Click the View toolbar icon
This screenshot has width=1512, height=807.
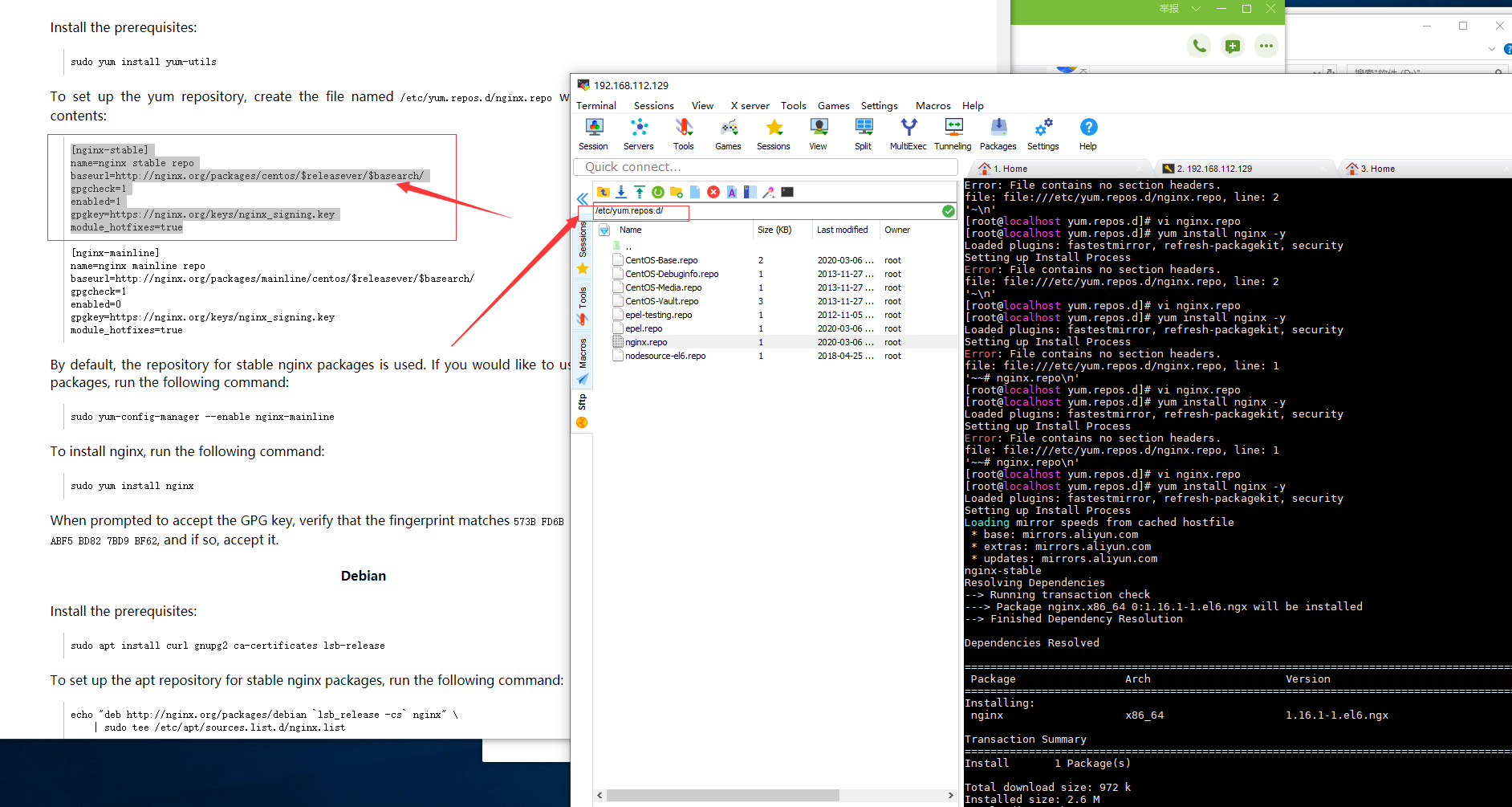[x=819, y=134]
